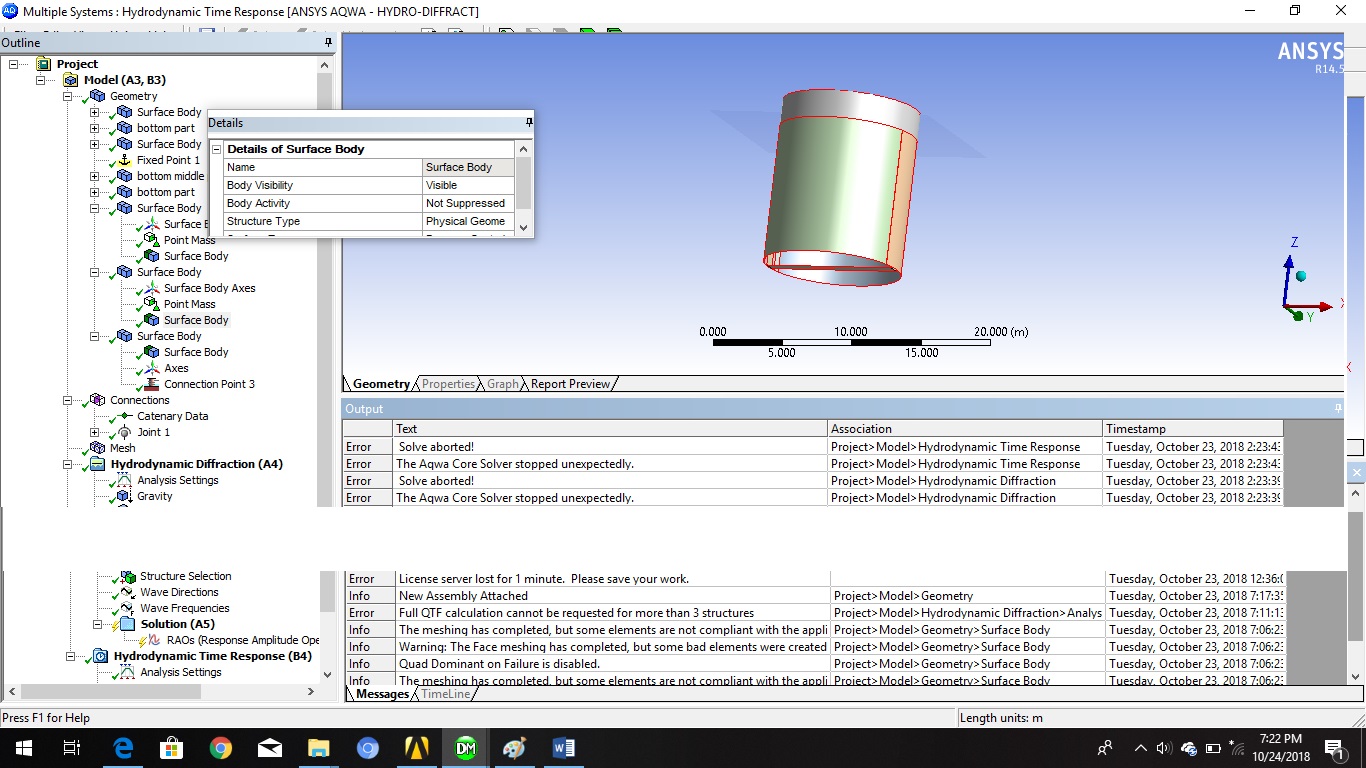Click the Association column header
Image resolution: width=1366 pixels, height=768 pixels.
pos(965,429)
